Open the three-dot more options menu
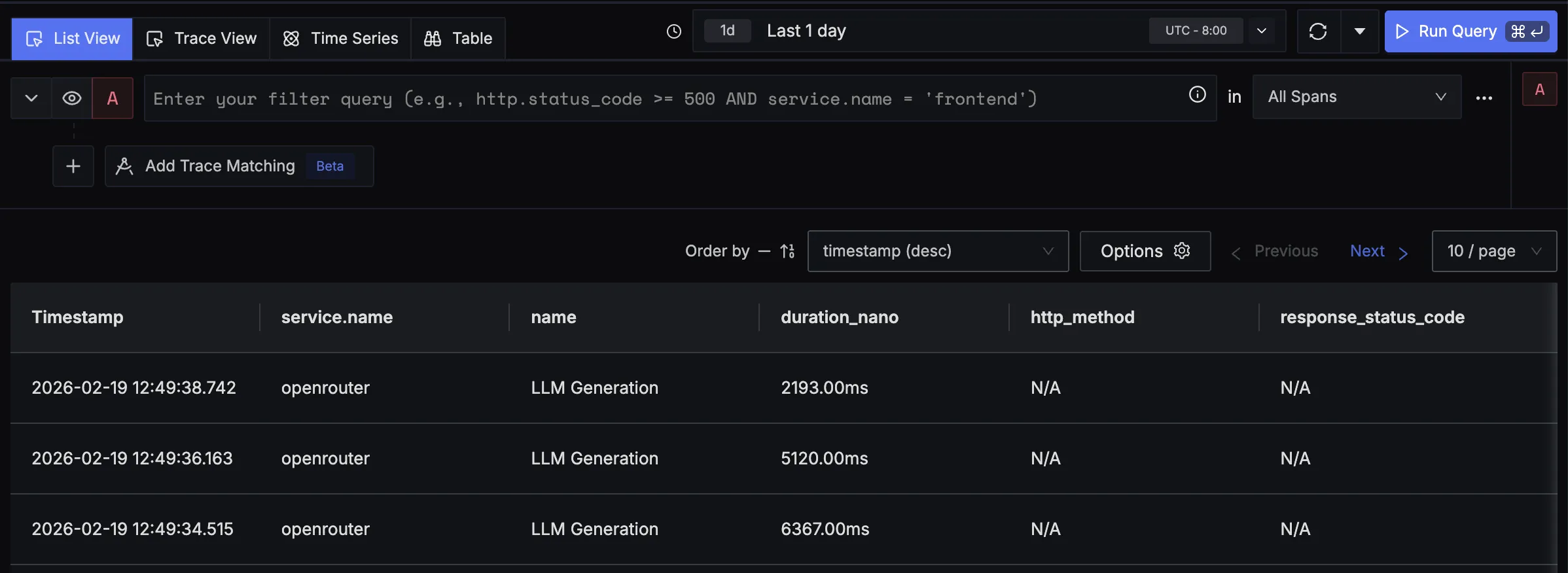The height and width of the screenshot is (573, 1568). click(x=1484, y=98)
